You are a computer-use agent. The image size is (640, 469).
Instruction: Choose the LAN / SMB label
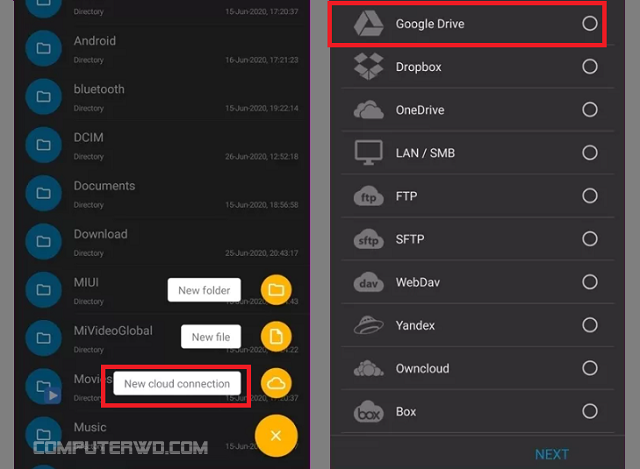pyautogui.click(x=425, y=153)
